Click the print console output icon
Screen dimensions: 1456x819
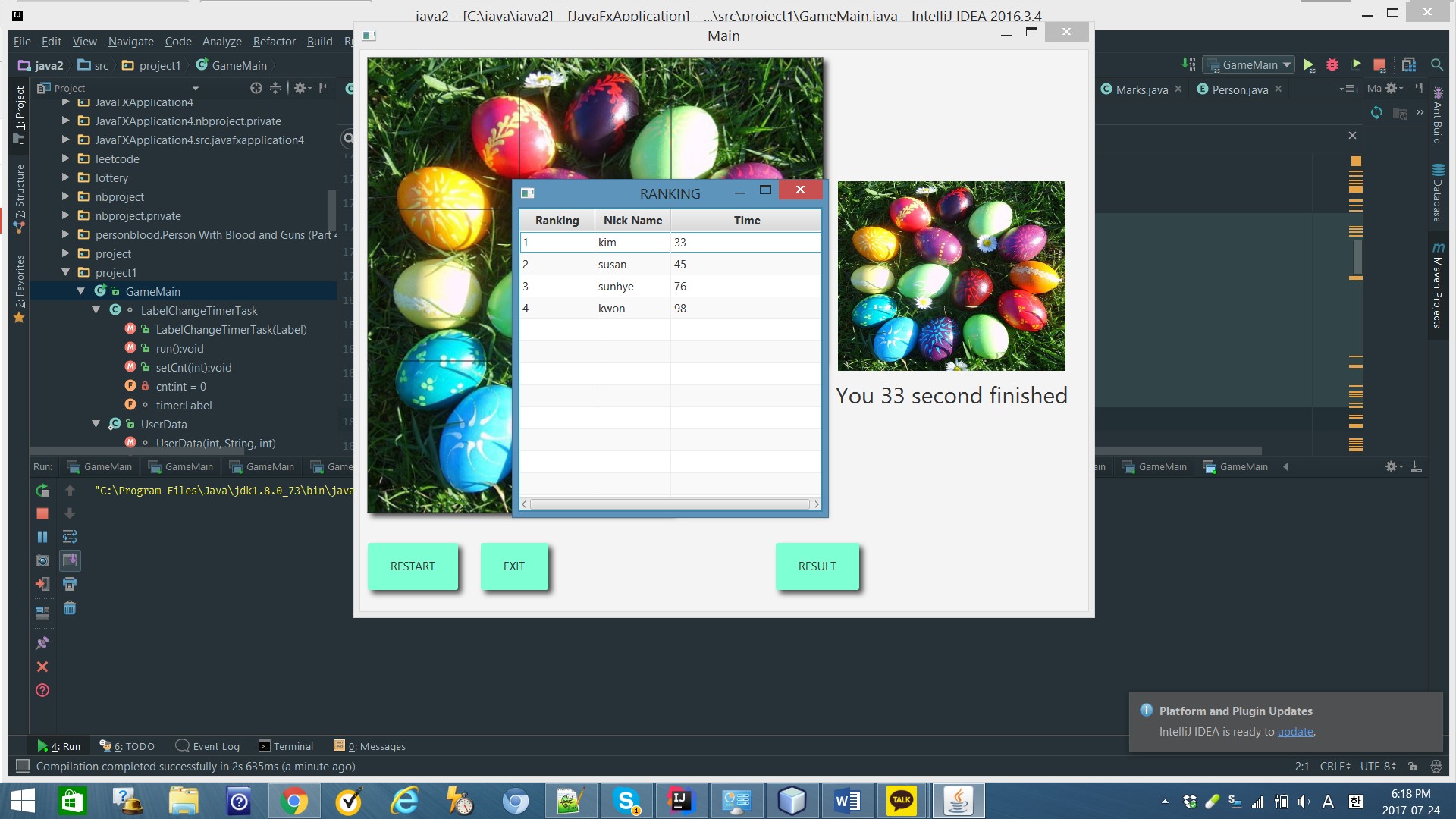[70, 584]
